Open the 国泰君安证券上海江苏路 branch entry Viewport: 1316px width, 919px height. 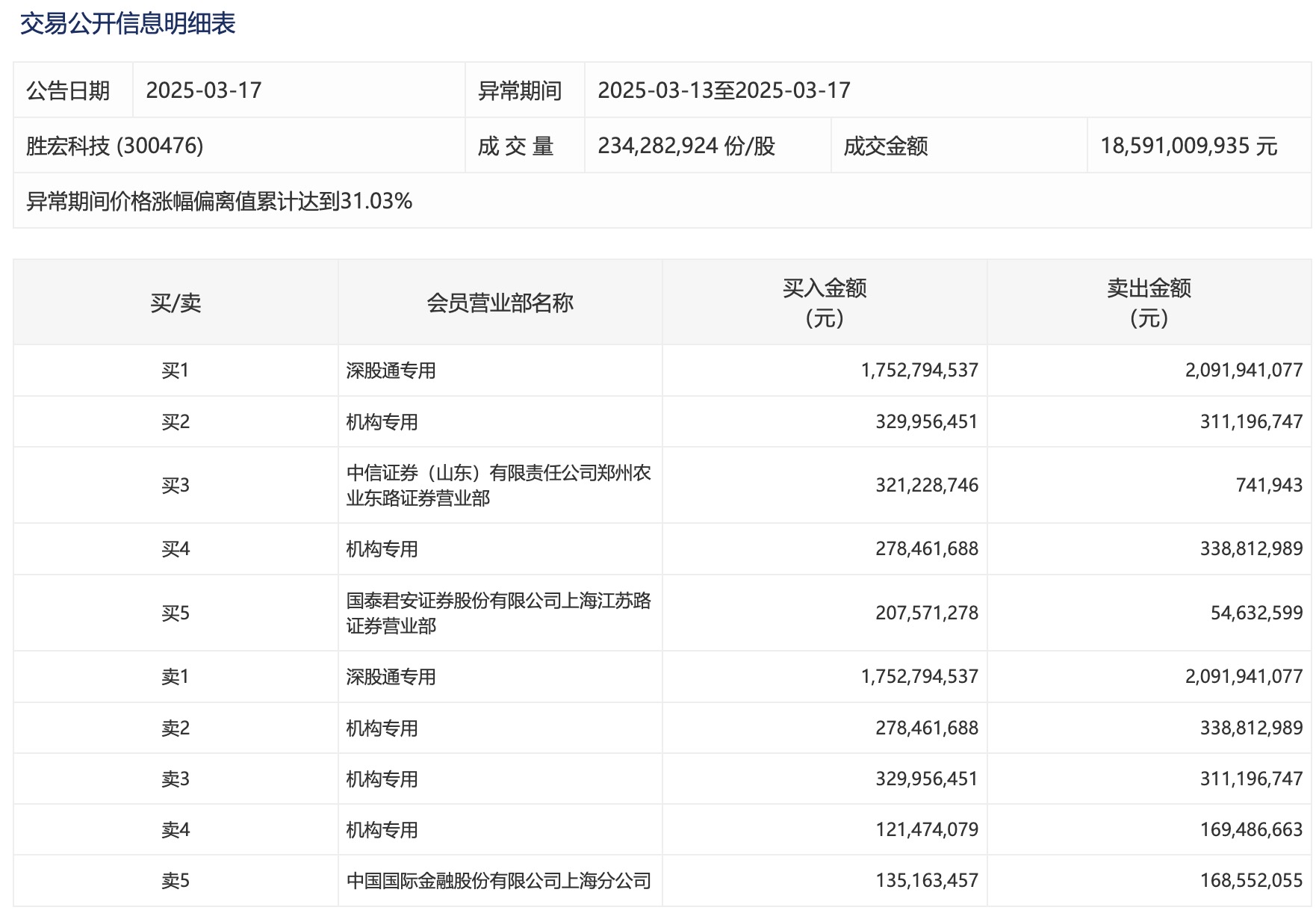498,613
